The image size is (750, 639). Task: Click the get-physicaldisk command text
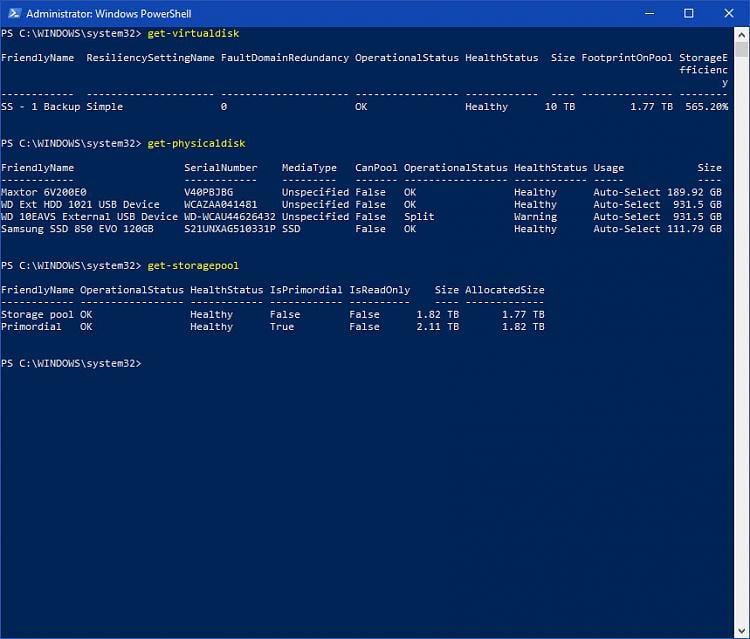click(195, 143)
